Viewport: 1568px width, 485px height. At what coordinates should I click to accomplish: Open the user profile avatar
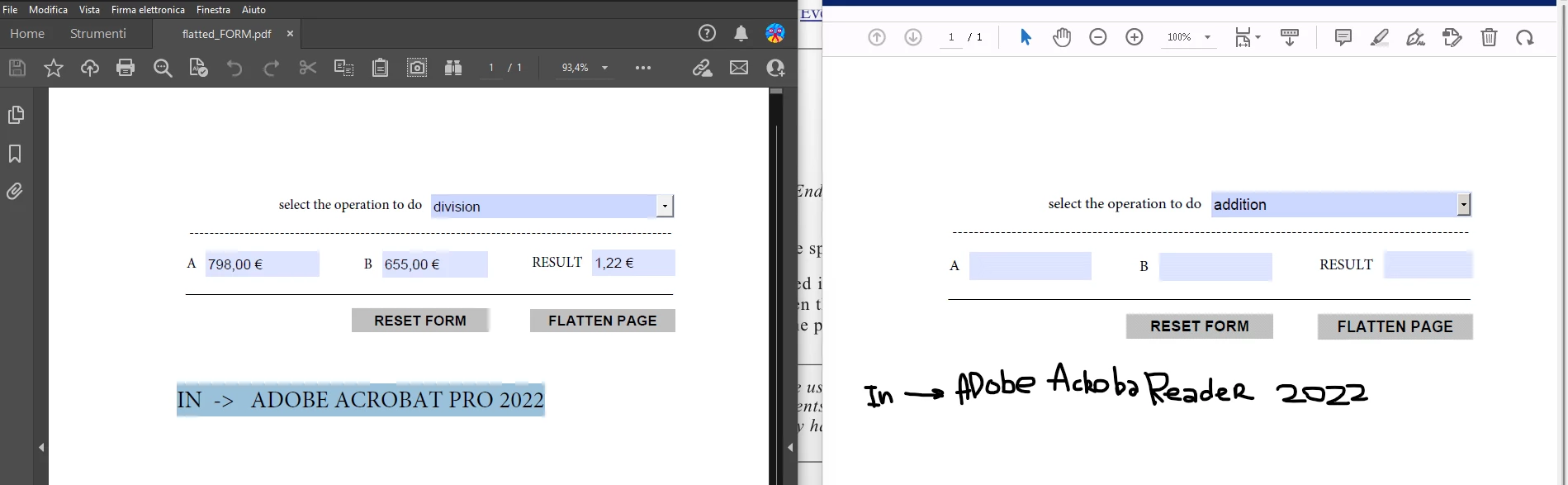pos(775,33)
